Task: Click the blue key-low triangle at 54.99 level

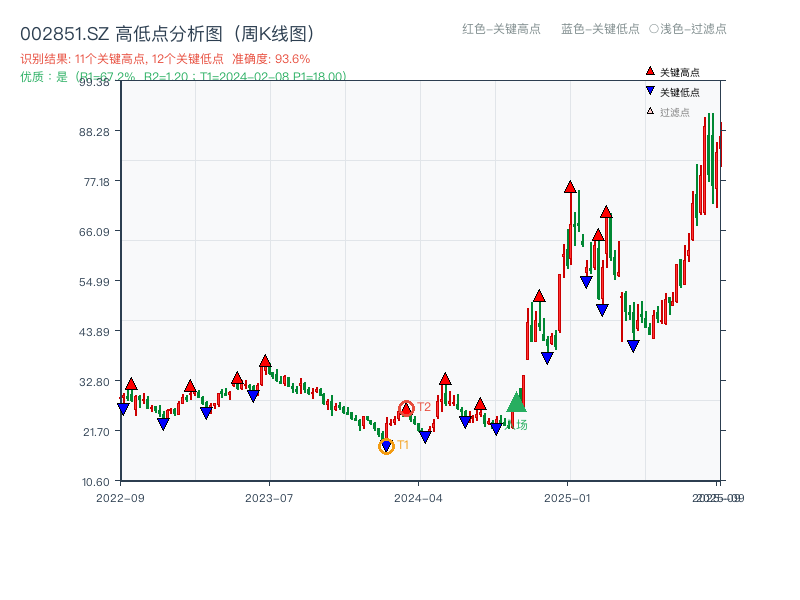Action: click(586, 282)
